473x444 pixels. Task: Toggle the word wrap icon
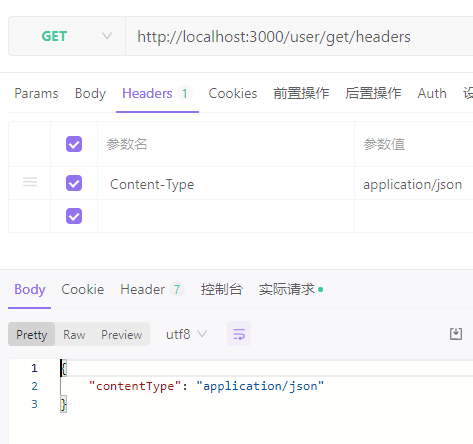[x=239, y=334]
